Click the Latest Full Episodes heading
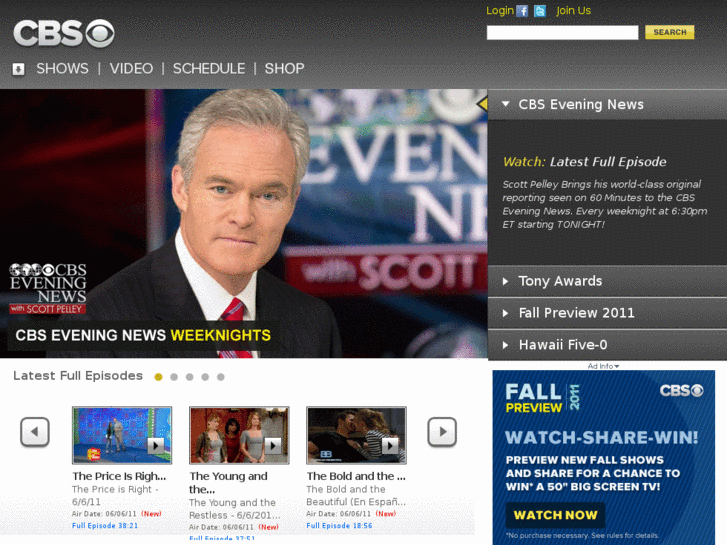 [x=78, y=376]
